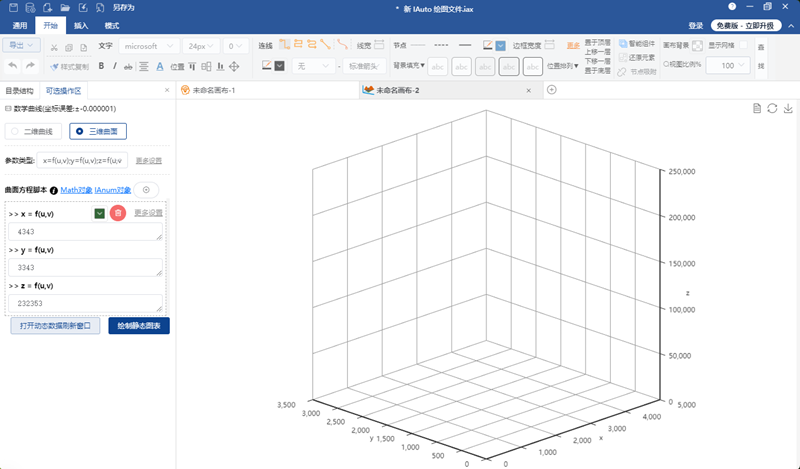Click the chart download icon

click(x=788, y=108)
